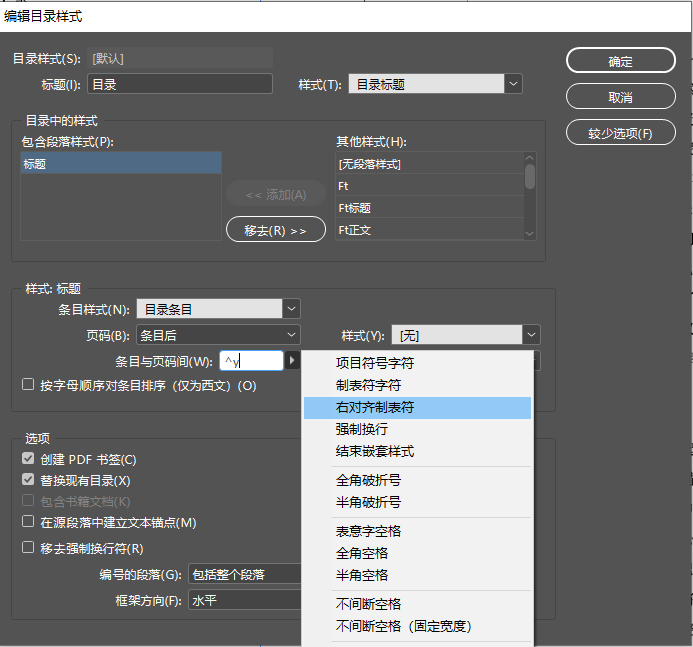Choose 全角空格 from the menu
The height and width of the screenshot is (647, 693).
(418, 553)
